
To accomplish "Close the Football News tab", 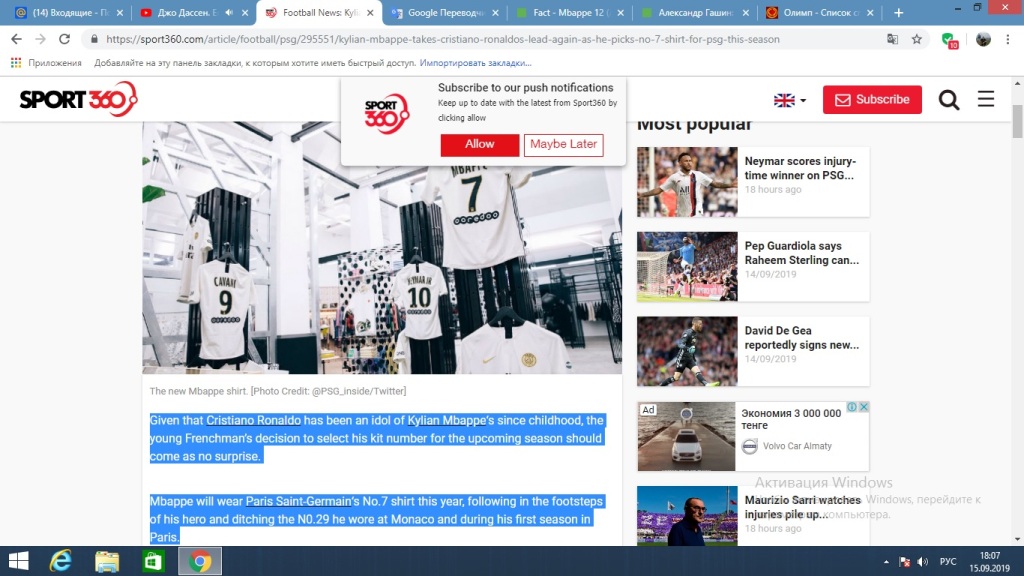I will point(370,12).
